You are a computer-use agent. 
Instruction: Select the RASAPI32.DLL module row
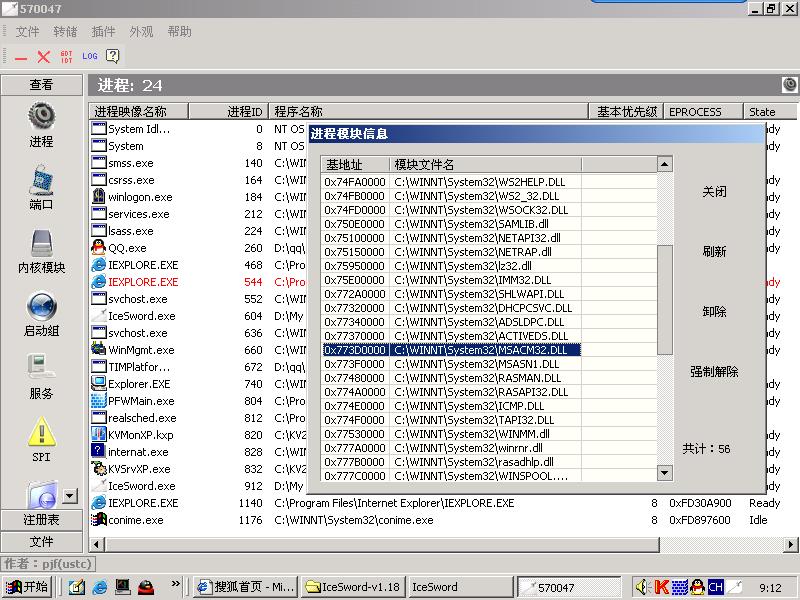point(452,392)
